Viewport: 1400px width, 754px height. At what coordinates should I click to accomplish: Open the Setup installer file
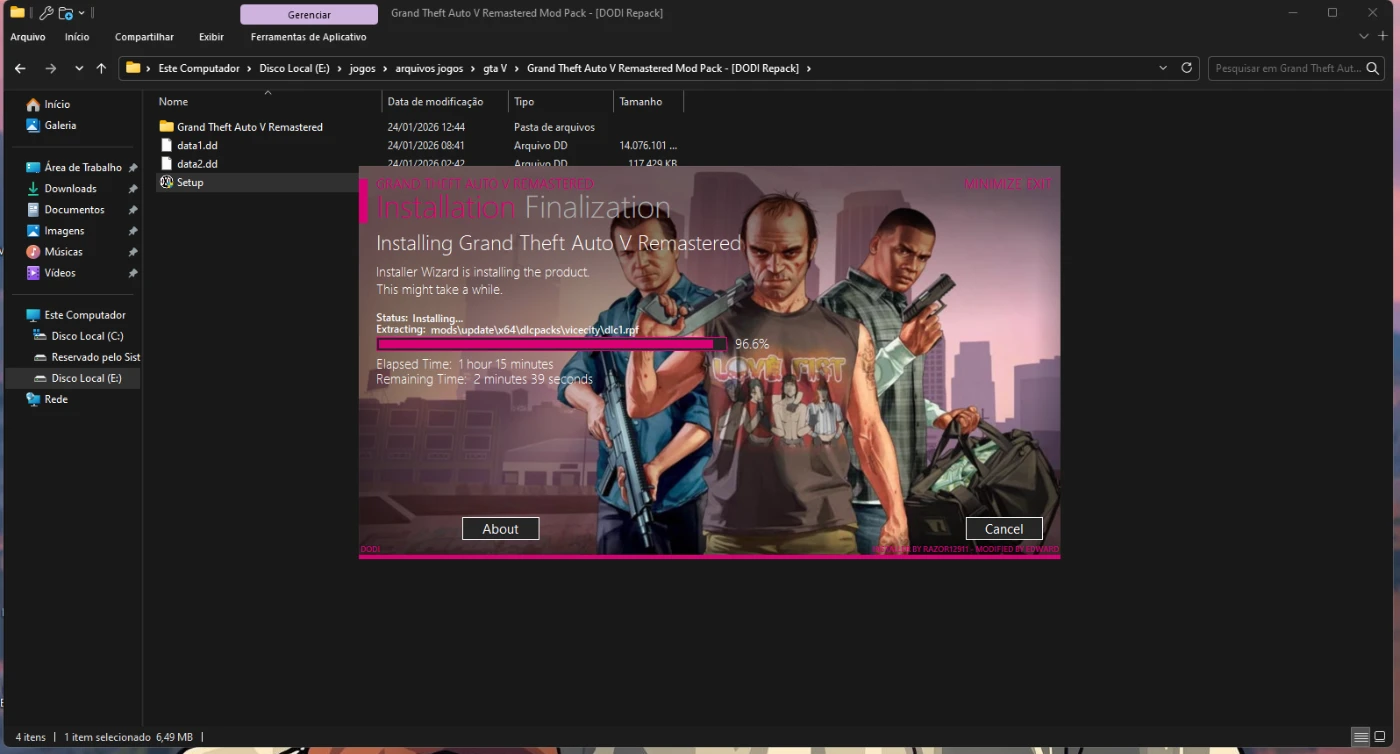(x=189, y=182)
